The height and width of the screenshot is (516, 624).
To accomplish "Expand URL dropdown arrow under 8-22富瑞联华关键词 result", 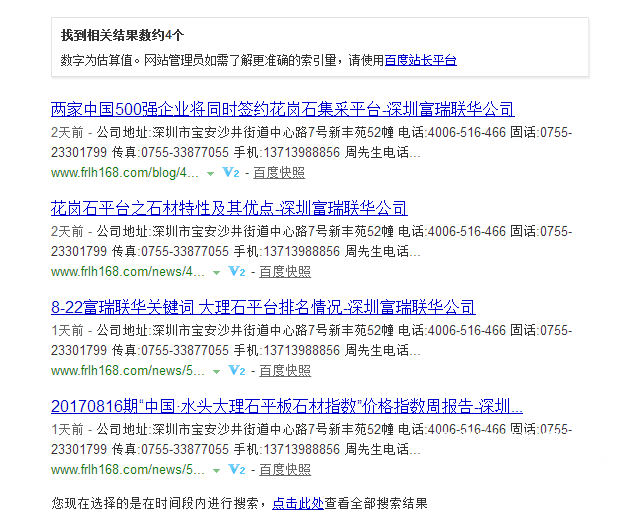I will point(216,372).
